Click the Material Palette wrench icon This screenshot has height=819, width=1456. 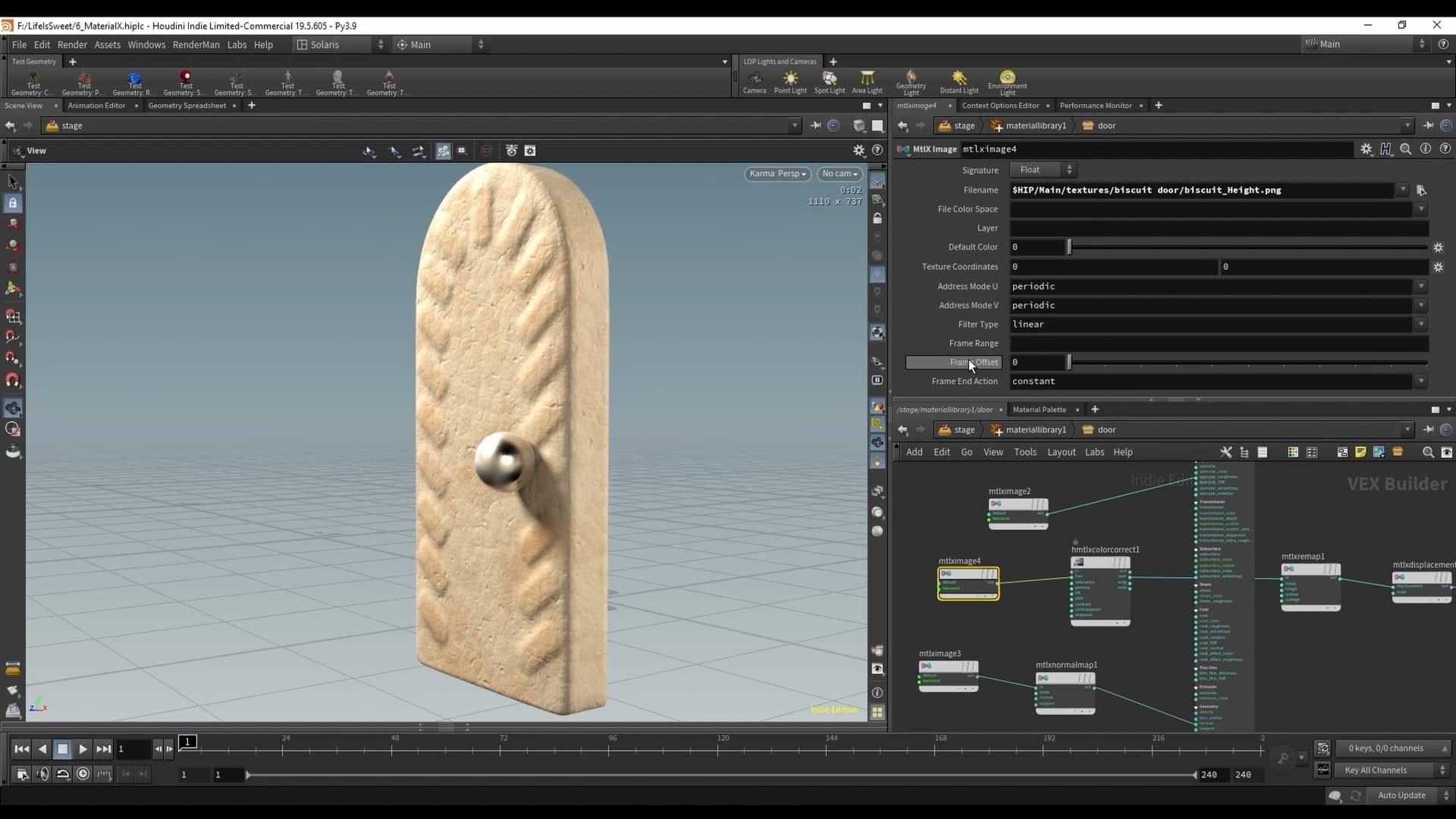pos(1225,452)
